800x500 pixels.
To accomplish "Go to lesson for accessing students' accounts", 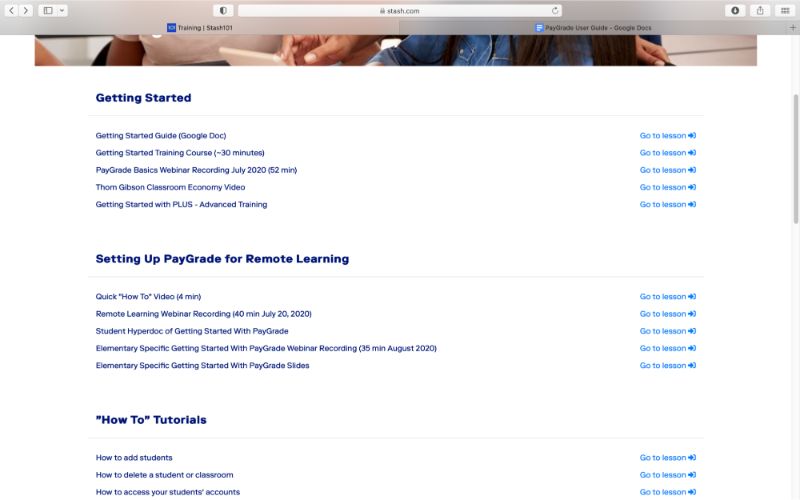I will [x=667, y=492].
